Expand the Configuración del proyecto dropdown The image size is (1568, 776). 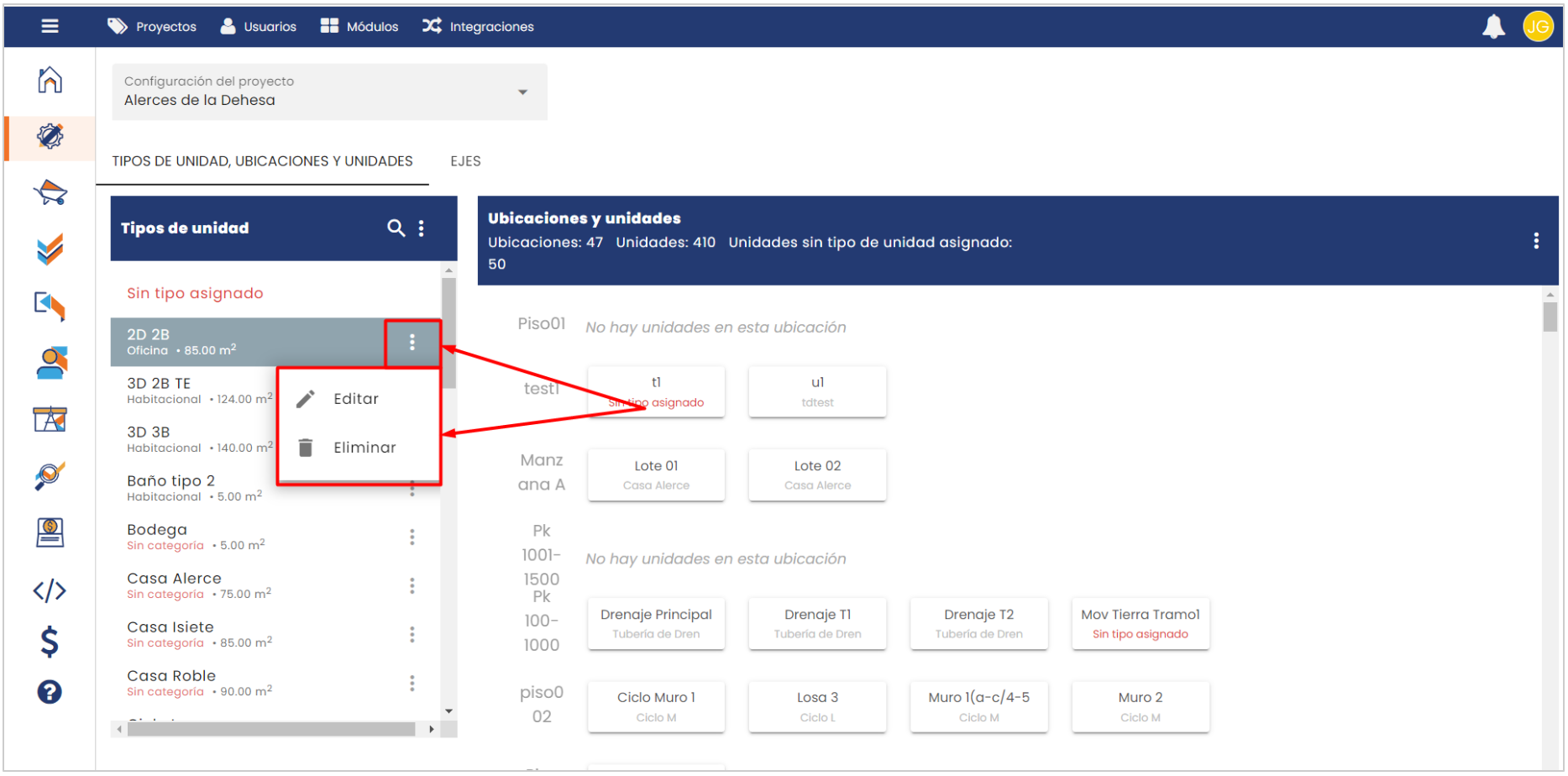coord(522,92)
